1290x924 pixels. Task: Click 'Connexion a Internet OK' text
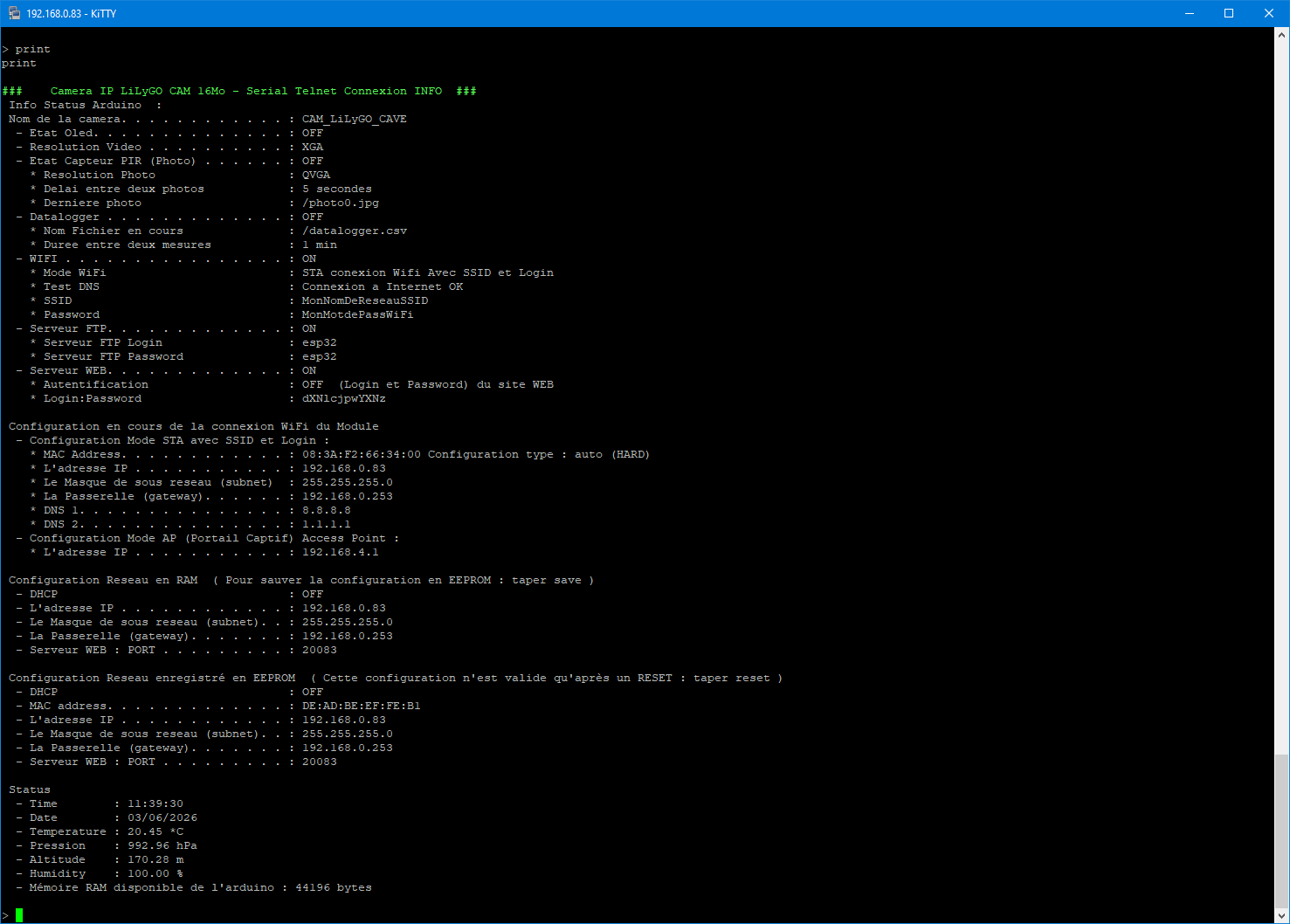pyautogui.click(x=383, y=286)
